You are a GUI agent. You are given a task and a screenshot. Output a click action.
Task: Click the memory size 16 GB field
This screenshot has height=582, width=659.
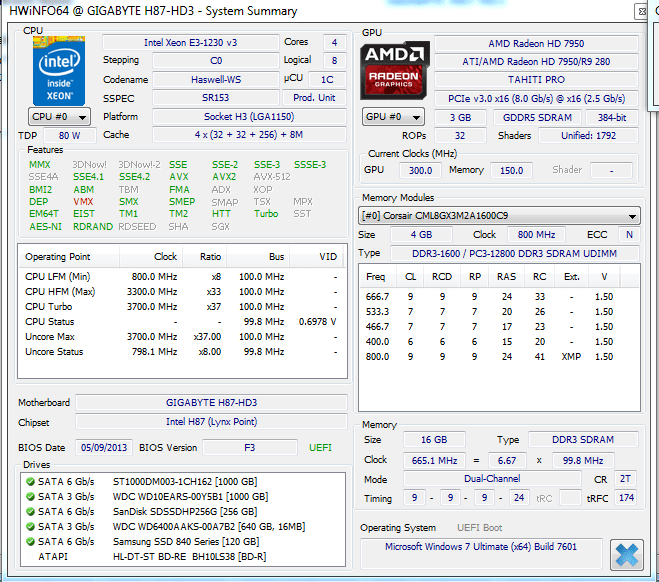[434, 440]
